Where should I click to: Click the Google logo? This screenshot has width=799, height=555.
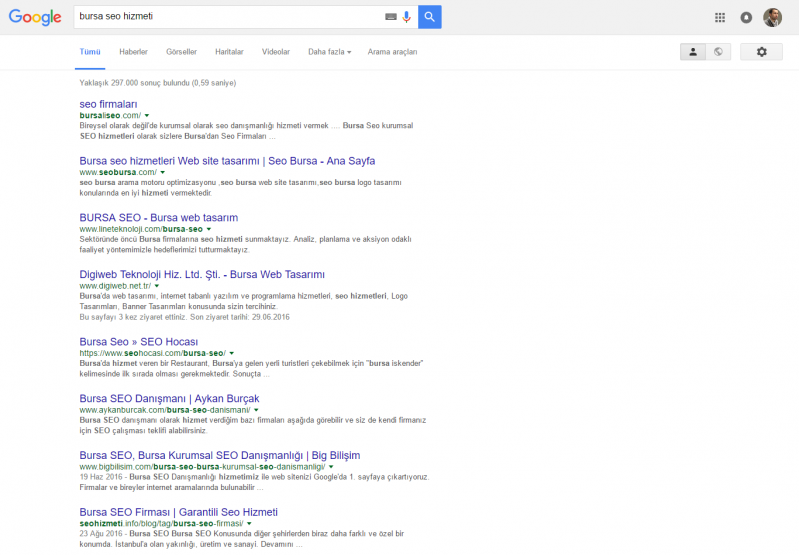click(x=35, y=17)
